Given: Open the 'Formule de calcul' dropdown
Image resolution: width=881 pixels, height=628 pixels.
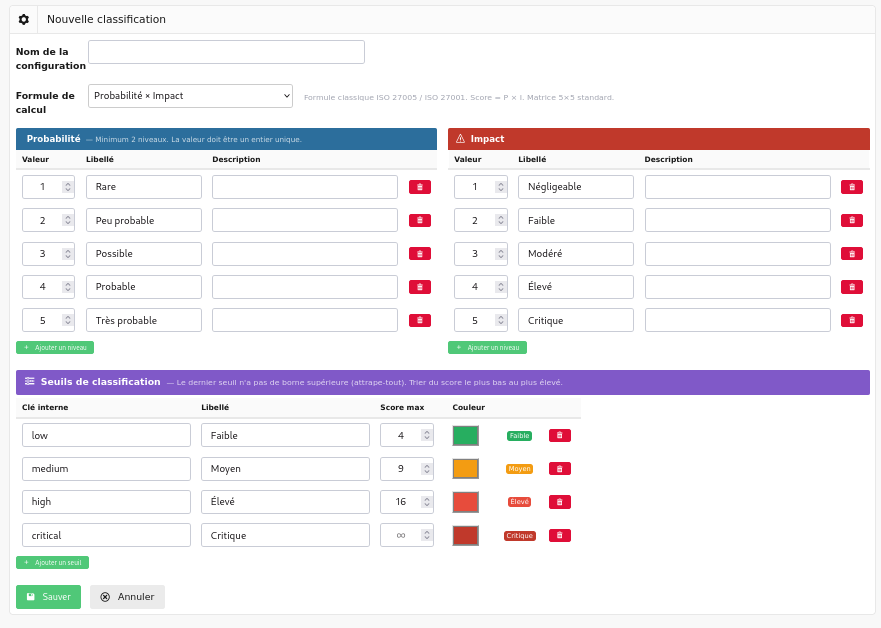Looking at the screenshot, I should (x=190, y=96).
